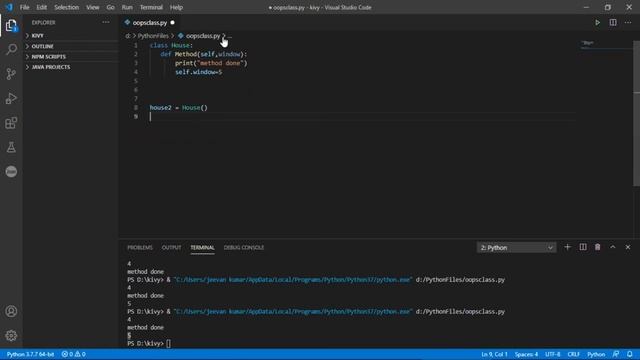Switch to the DEBUG CONSOLE tab
This screenshot has width=640, height=360.
point(244,247)
